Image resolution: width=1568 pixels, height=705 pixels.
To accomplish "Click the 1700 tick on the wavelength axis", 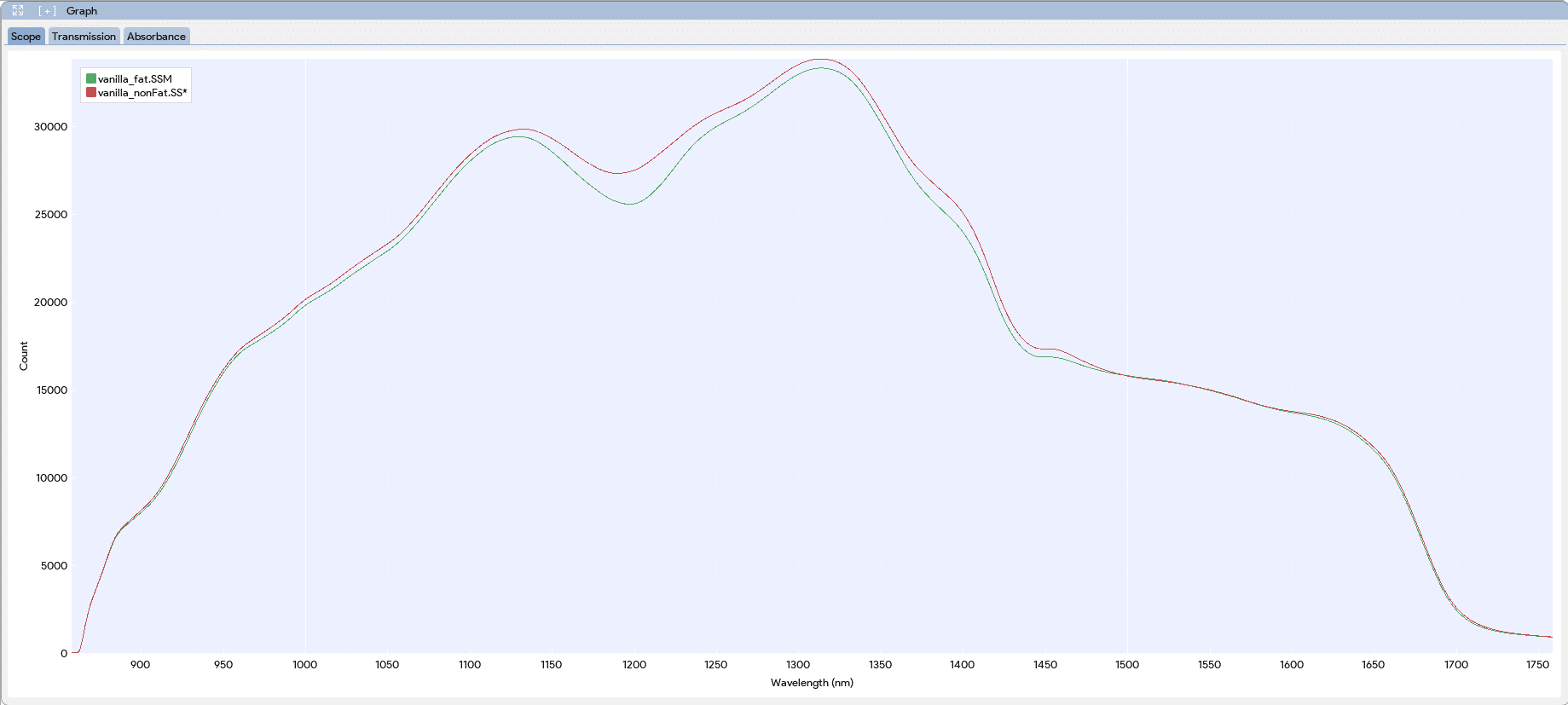I will click(x=1456, y=665).
